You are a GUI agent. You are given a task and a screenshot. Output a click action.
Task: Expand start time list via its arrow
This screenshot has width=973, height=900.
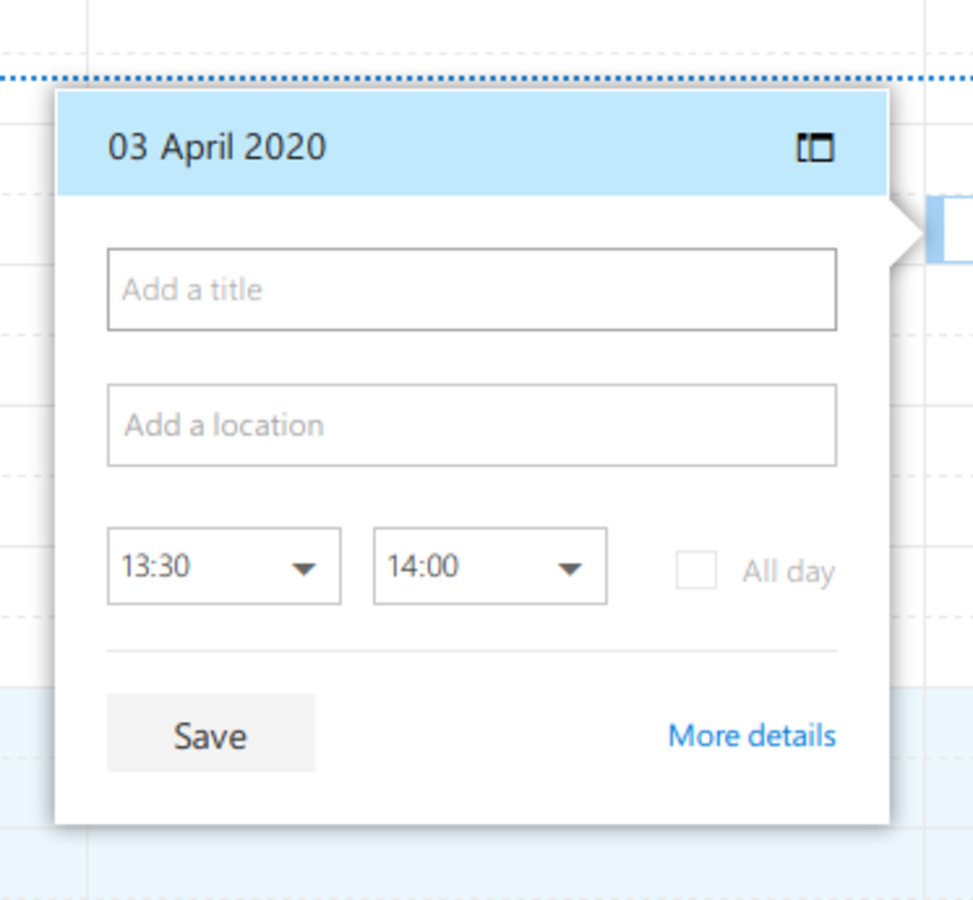(303, 569)
